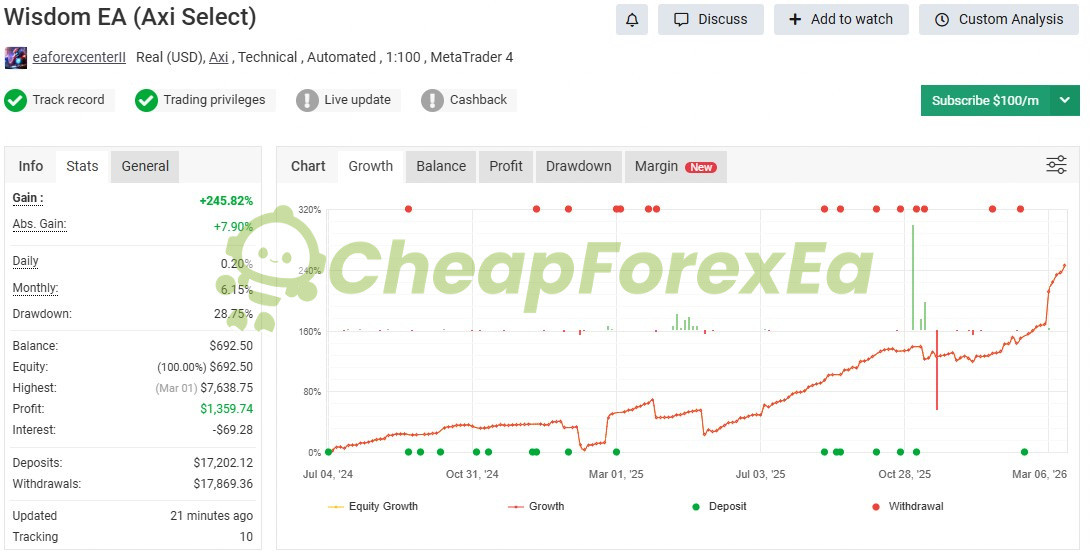Click the plus icon in Add to watch
Image resolution: width=1089 pixels, height=551 pixels.
(x=795, y=19)
